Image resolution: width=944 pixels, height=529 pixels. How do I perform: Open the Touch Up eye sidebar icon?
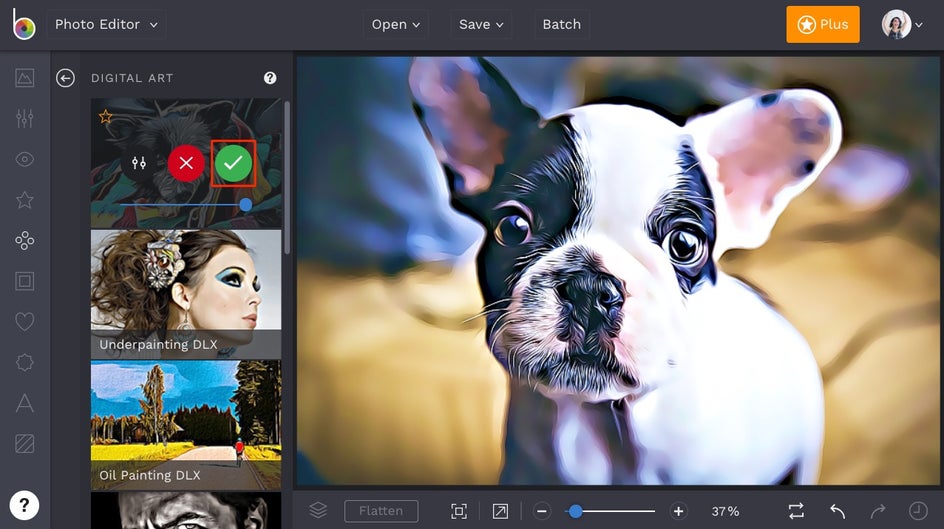25,159
